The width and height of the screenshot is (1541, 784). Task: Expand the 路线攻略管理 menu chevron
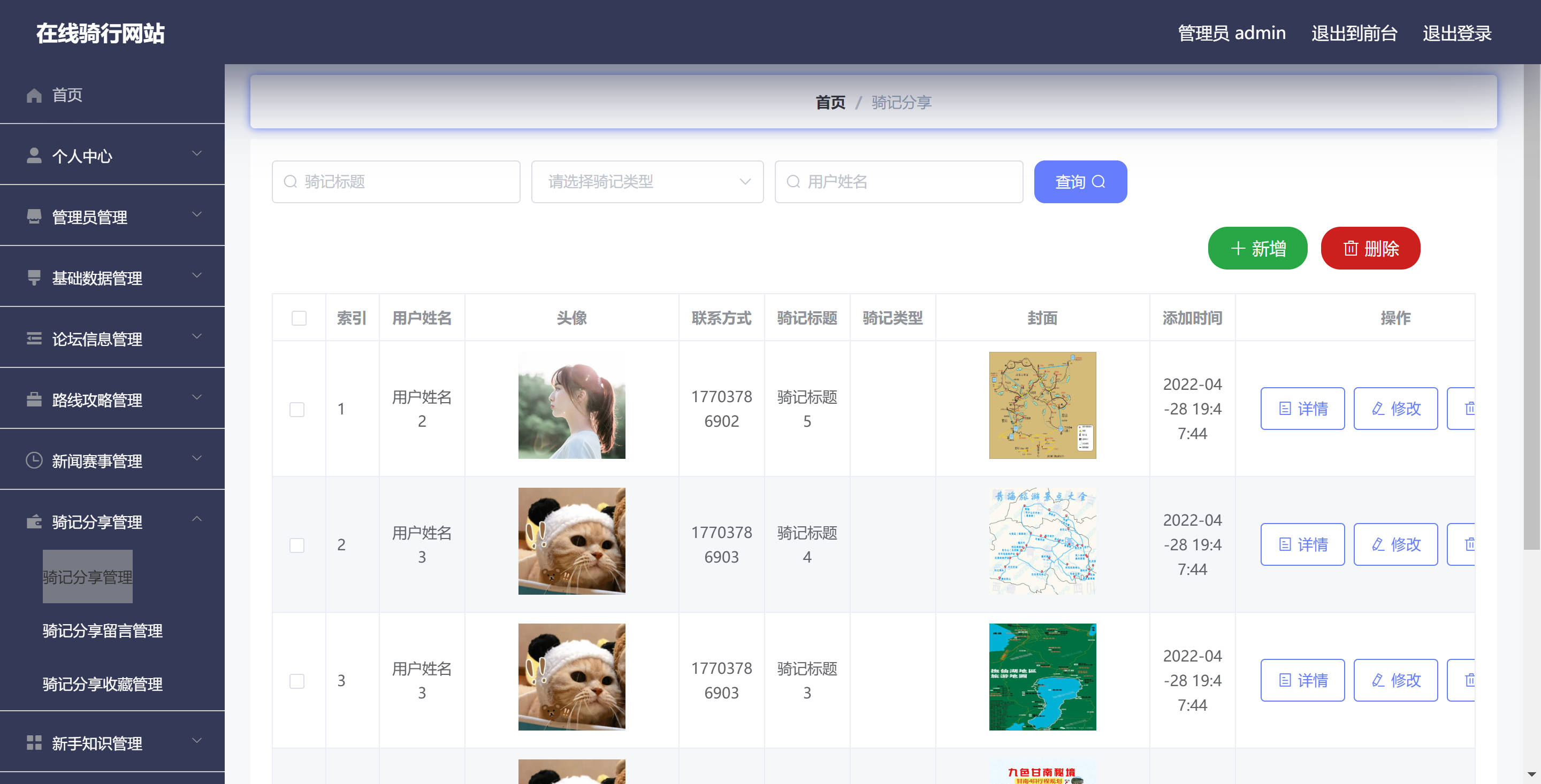pyautogui.click(x=197, y=398)
